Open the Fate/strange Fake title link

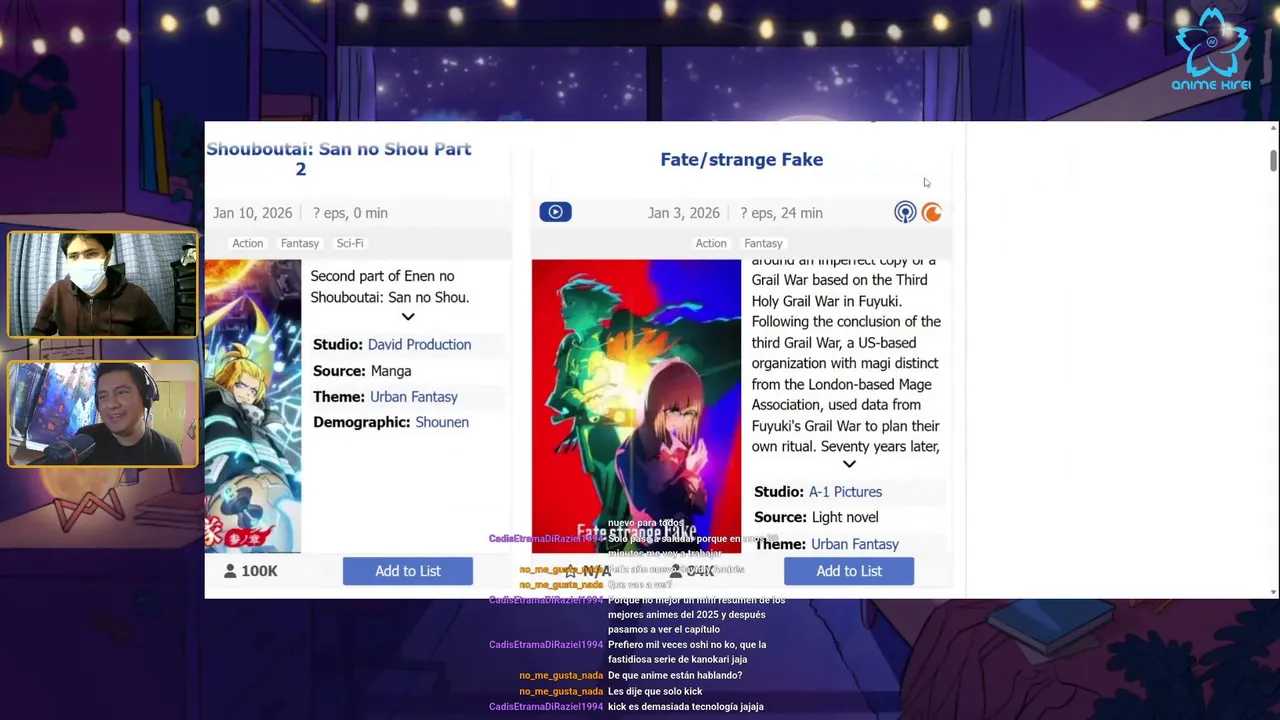tap(742, 159)
